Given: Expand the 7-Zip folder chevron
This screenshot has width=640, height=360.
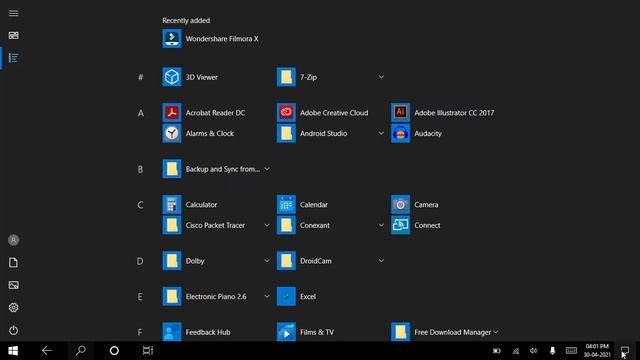Looking at the screenshot, I should [x=381, y=77].
